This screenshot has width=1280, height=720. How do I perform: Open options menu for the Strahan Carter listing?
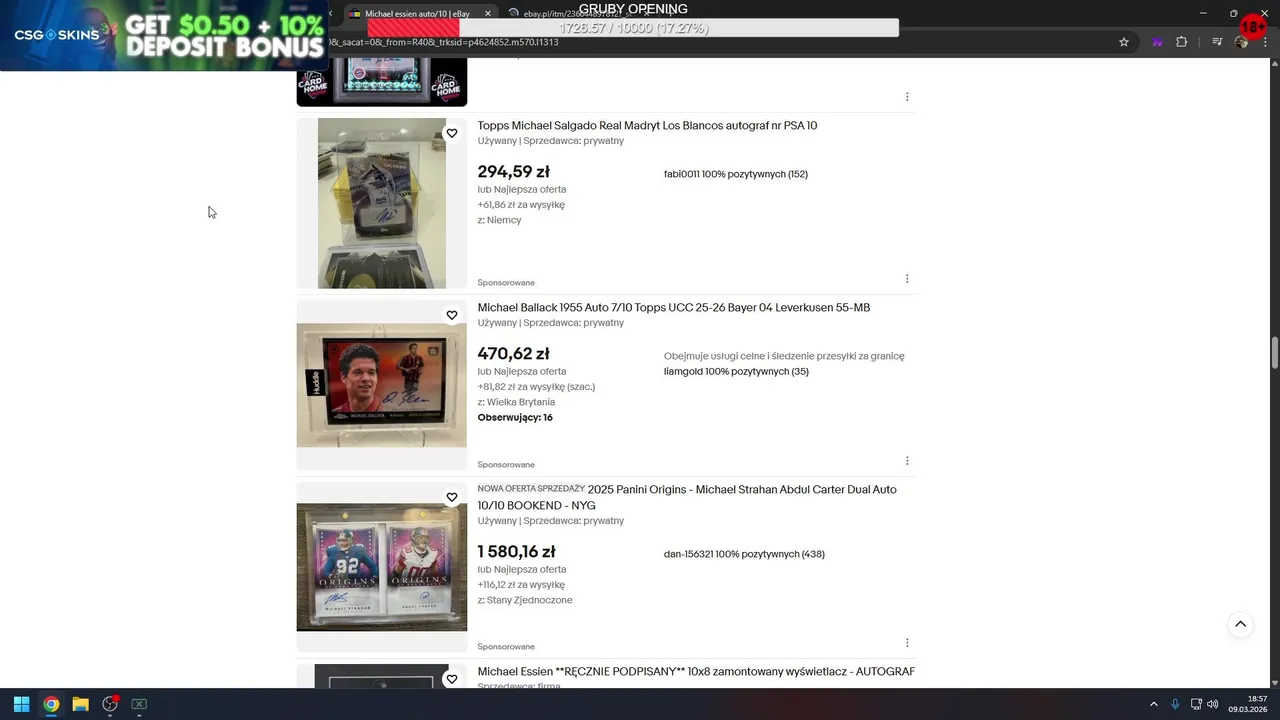pyautogui.click(x=907, y=643)
